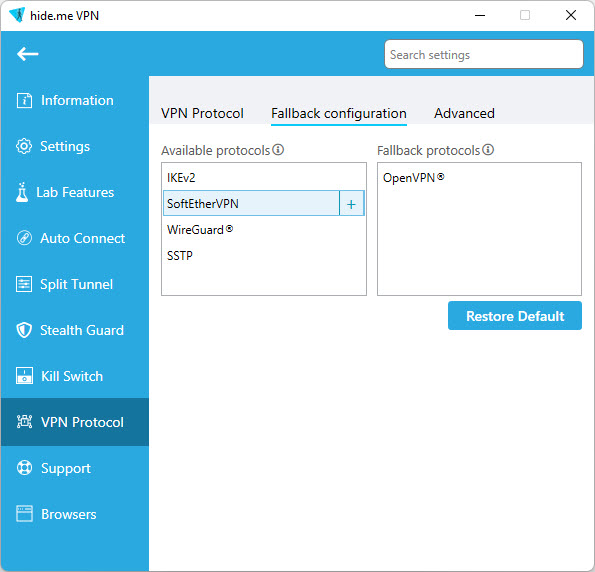Image resolution: width=595 pixels, height=572 pixels.
Task: Click the Restore Default button
Action: click(x=515, y=316)
